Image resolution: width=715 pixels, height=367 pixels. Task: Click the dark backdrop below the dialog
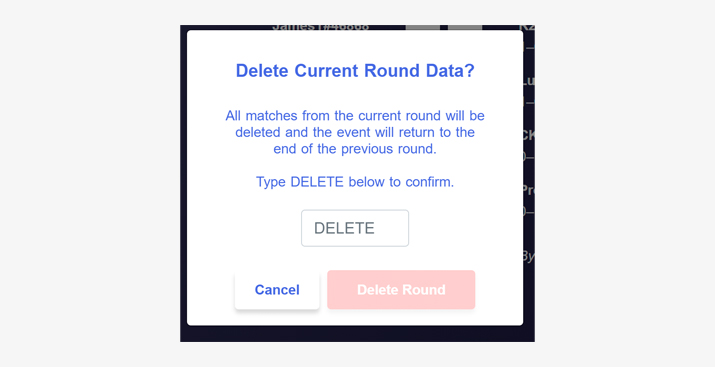[x=357, y=334]
